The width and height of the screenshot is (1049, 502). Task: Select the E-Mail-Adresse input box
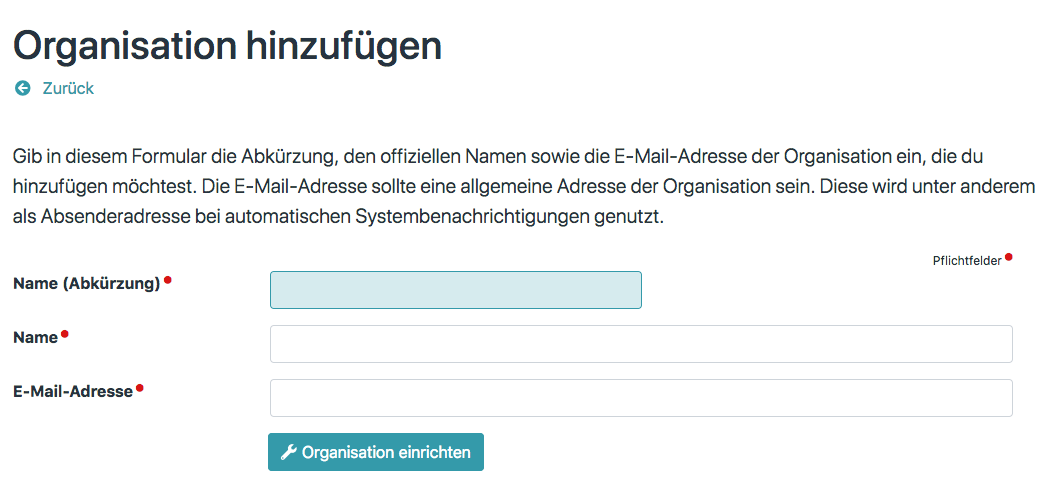[641, 398]
